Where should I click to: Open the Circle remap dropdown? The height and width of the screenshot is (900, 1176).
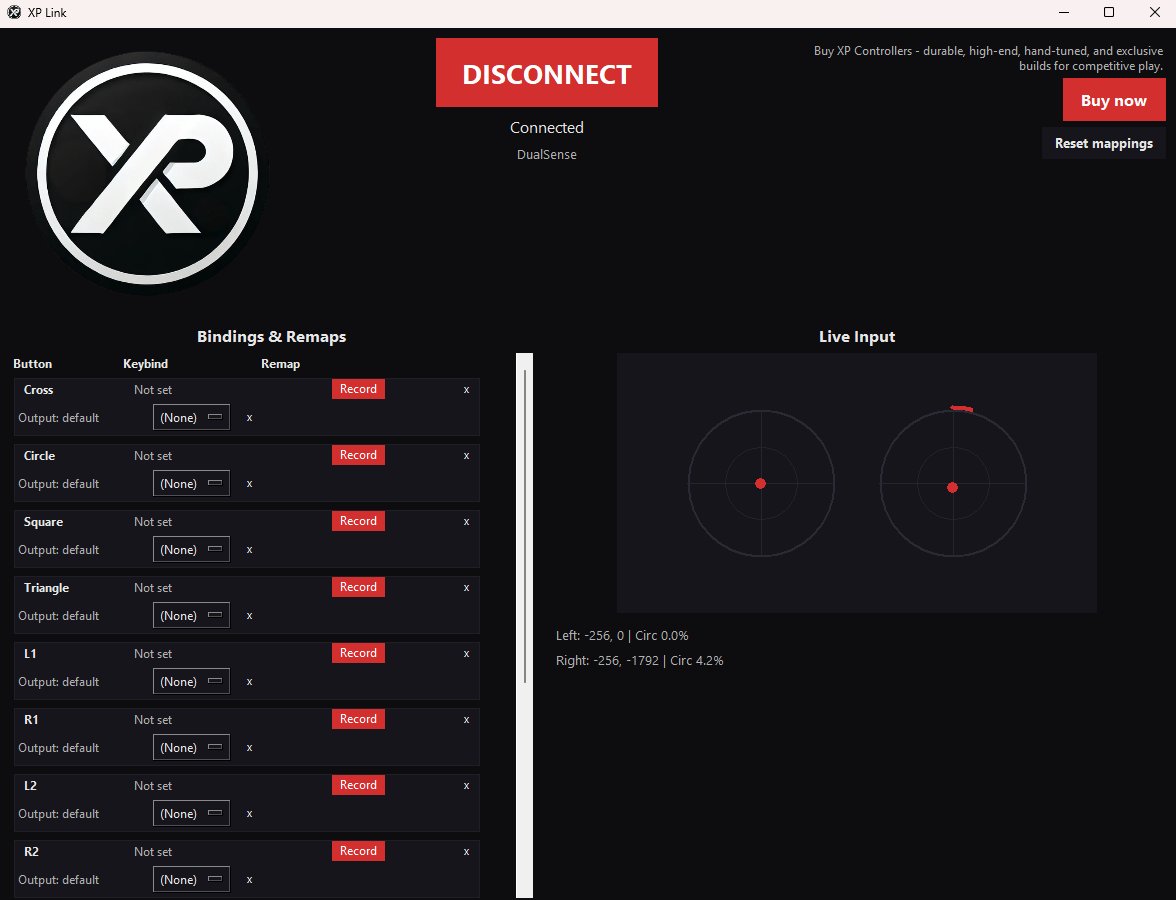tap(191, 484)
